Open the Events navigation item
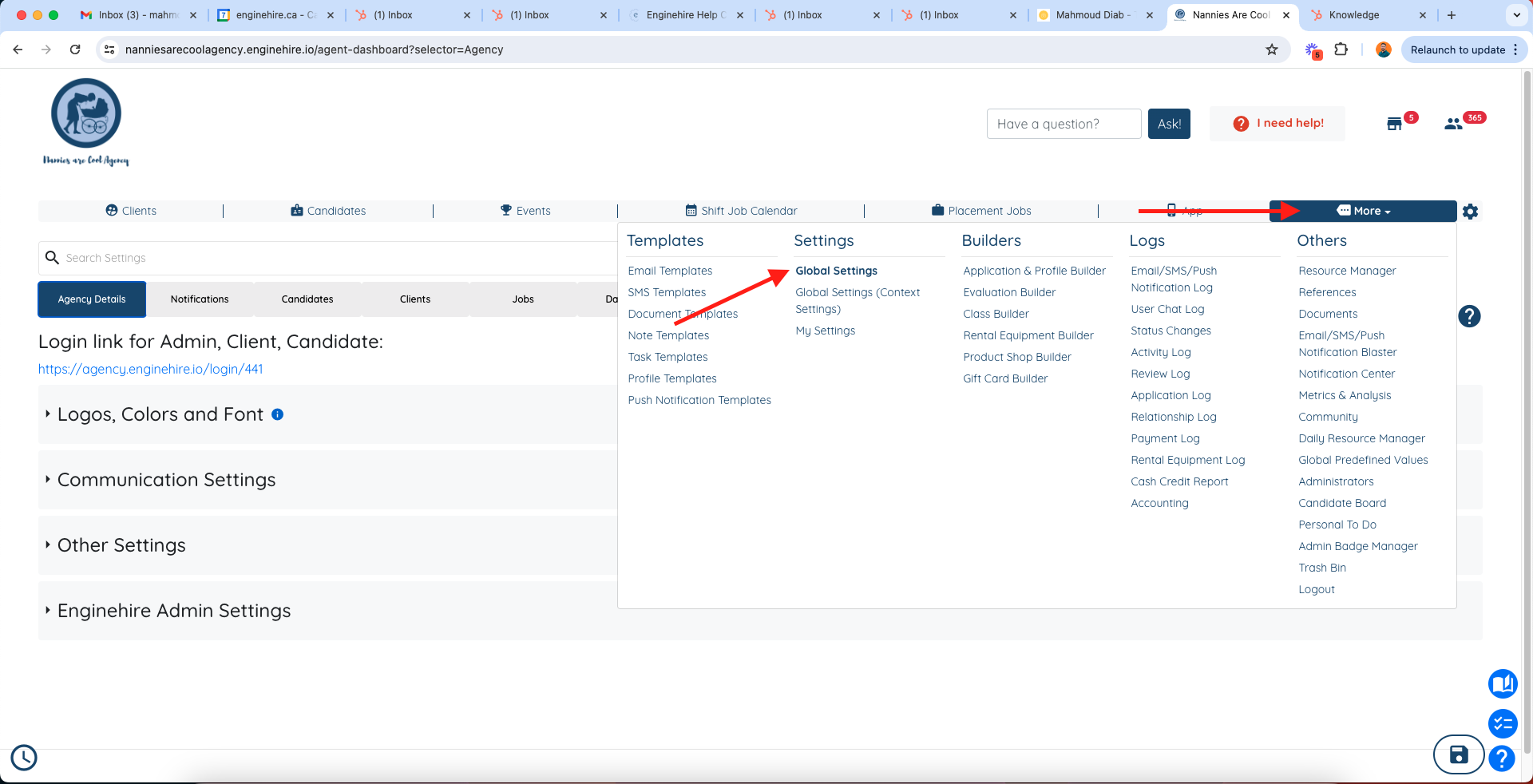1533x784 pixels. coord(525,211)
